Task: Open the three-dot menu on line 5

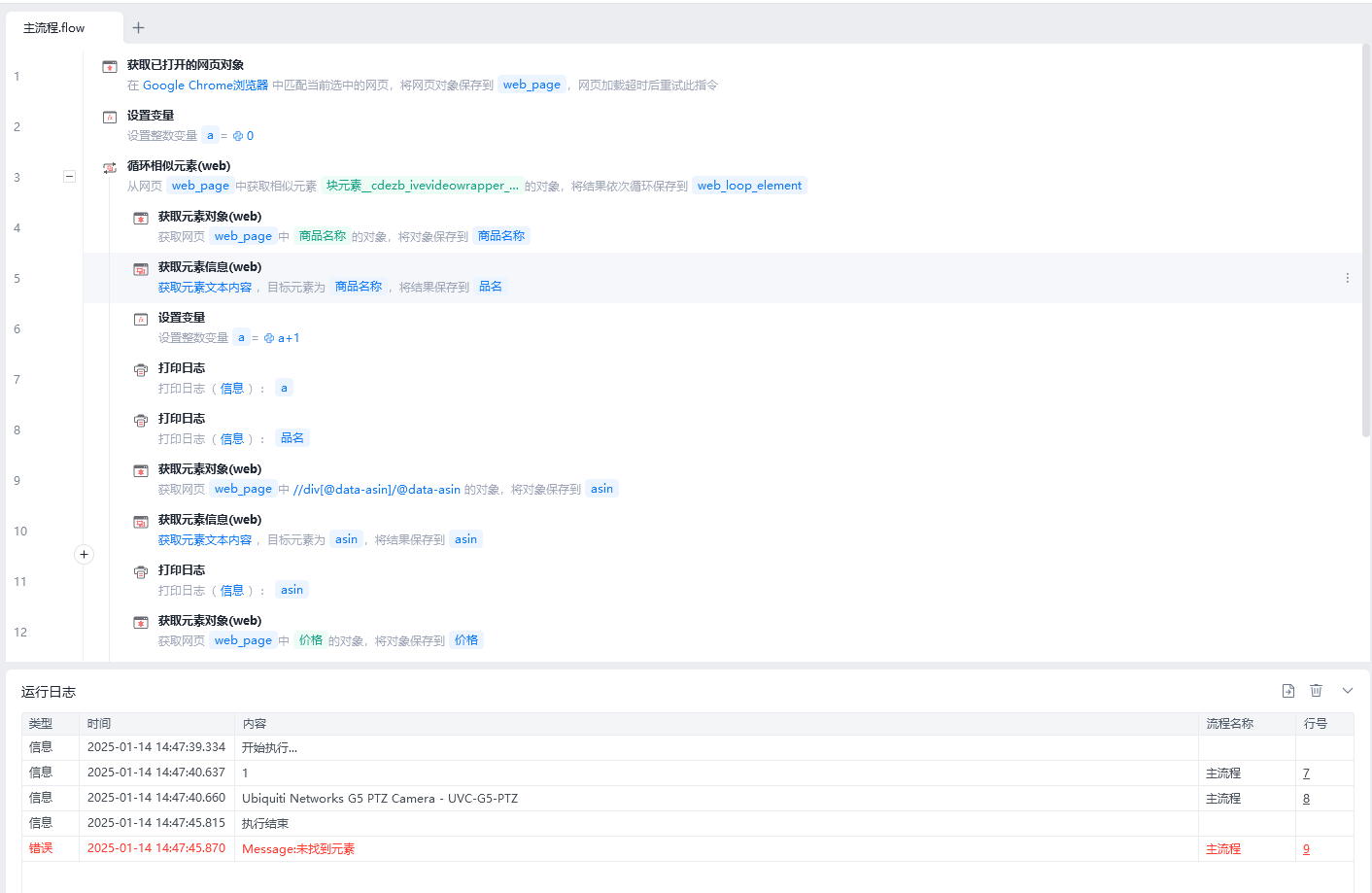Action: 1348,278
